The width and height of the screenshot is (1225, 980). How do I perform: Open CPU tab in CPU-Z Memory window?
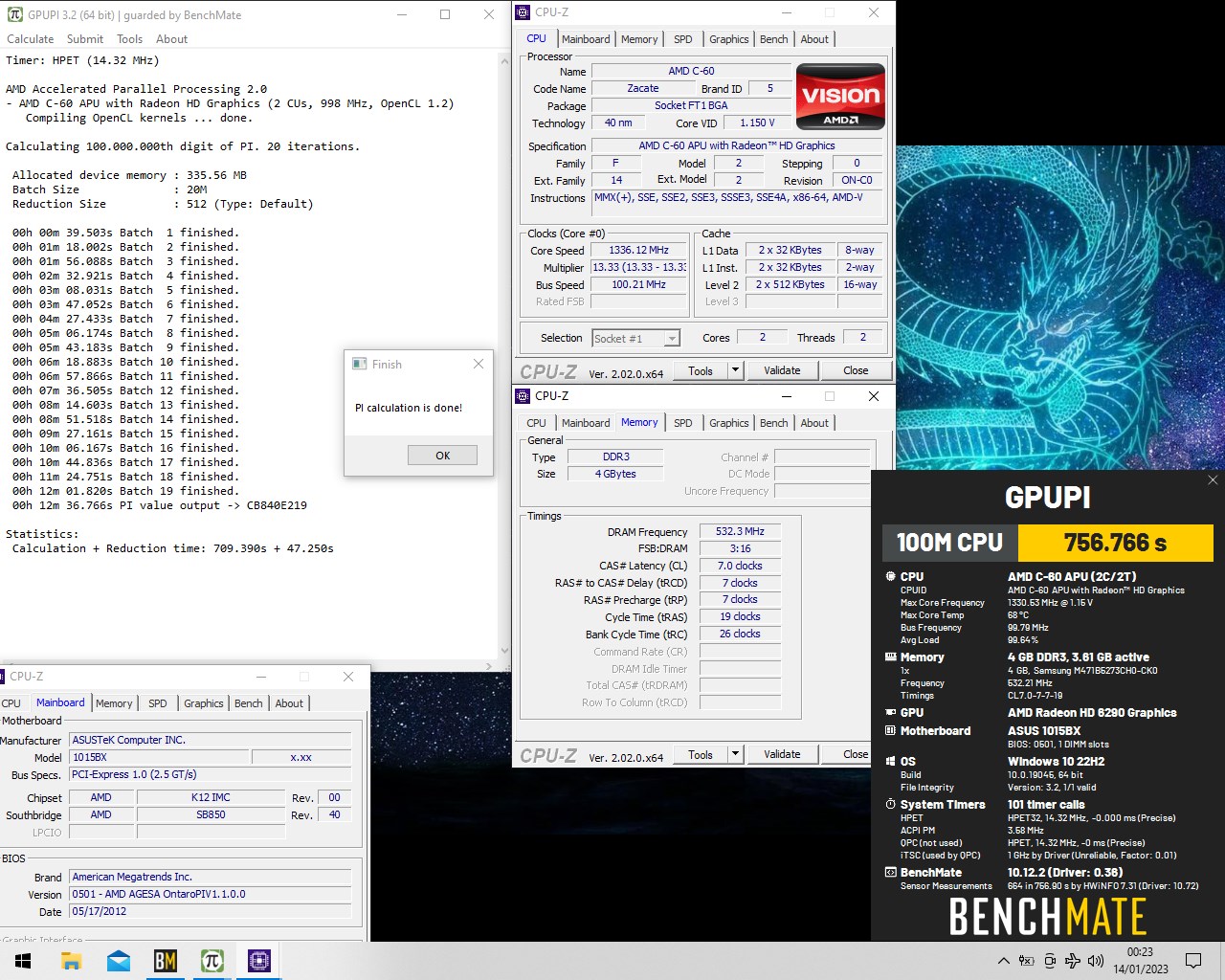click(537, 423)
